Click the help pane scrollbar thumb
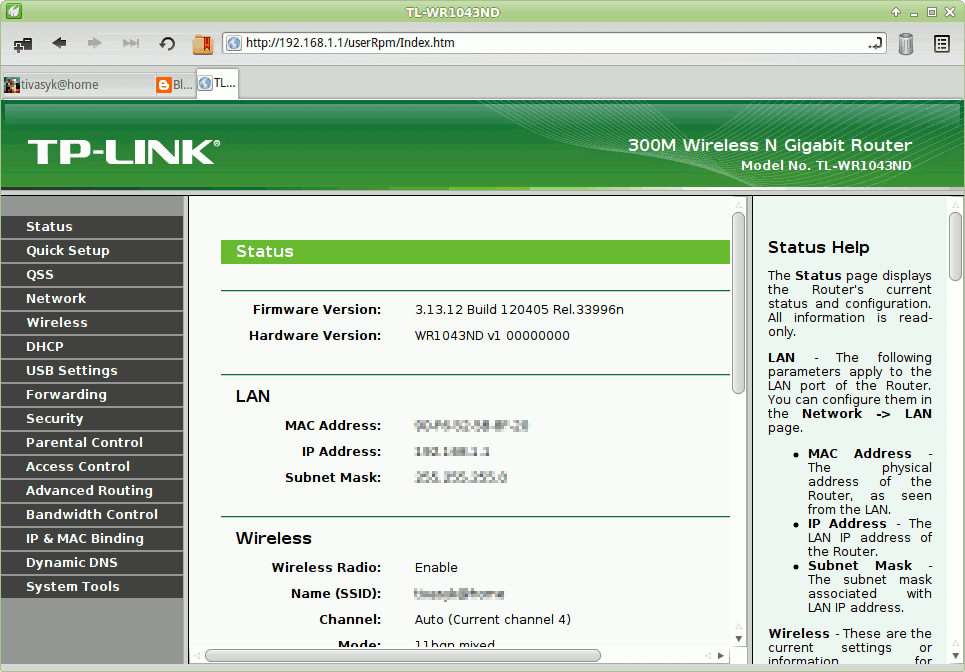965x672 pixels. click(955, 246)
